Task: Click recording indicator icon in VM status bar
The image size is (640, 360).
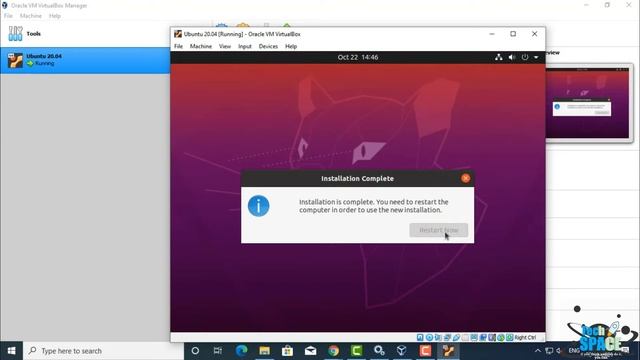Action: click(x=483, y=338)
